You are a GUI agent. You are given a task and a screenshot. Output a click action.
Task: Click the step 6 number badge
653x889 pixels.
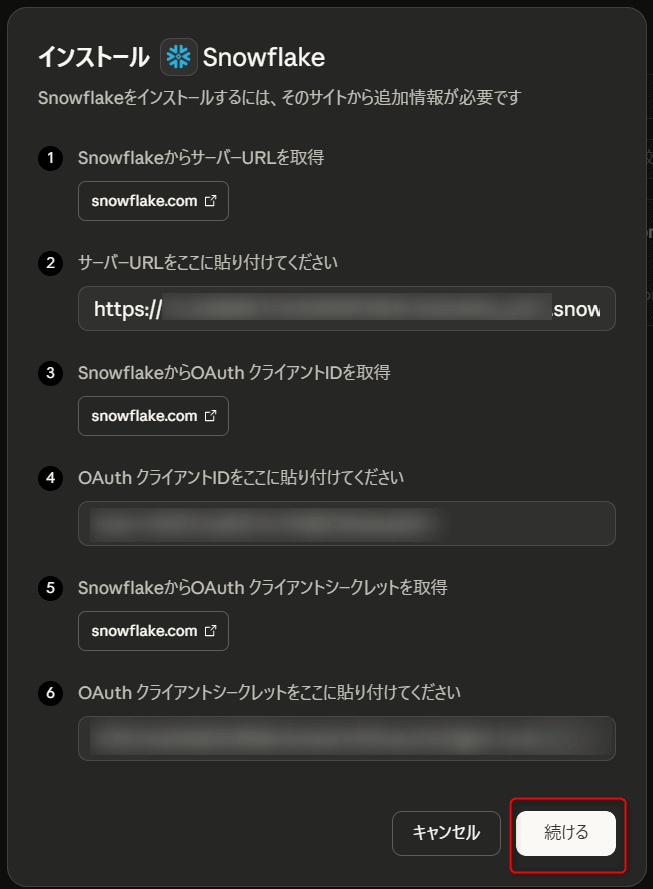click(49, 693)
